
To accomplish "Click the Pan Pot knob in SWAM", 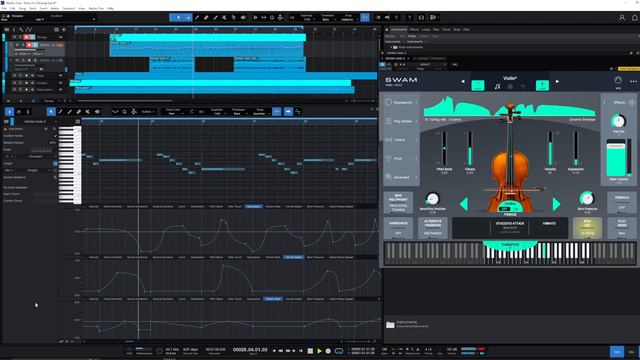I will point(618,121).
